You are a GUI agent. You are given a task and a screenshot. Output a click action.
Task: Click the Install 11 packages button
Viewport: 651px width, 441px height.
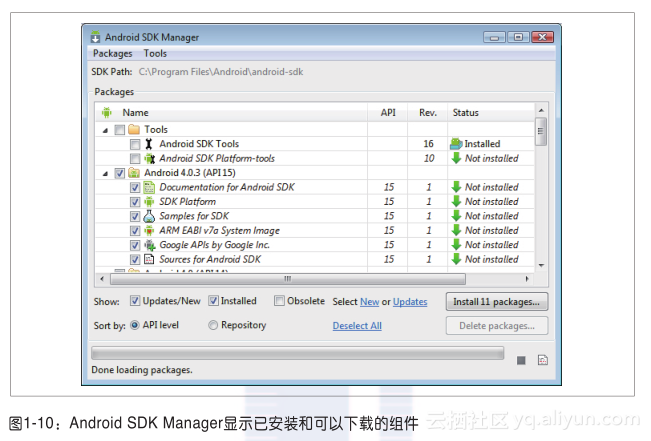click(497, 301)
